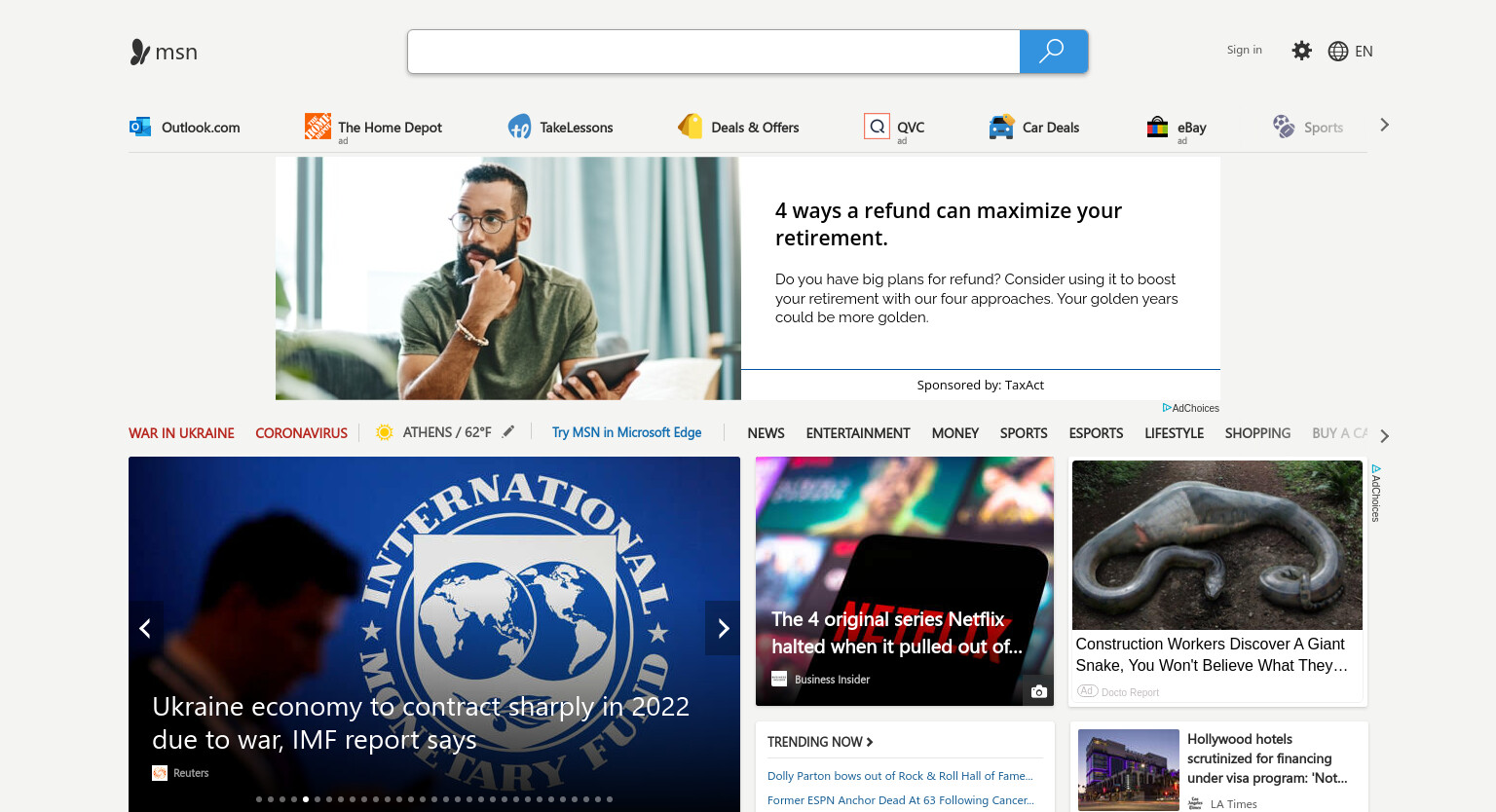Open the Ukraine economy IMF headline

[421, 722]
